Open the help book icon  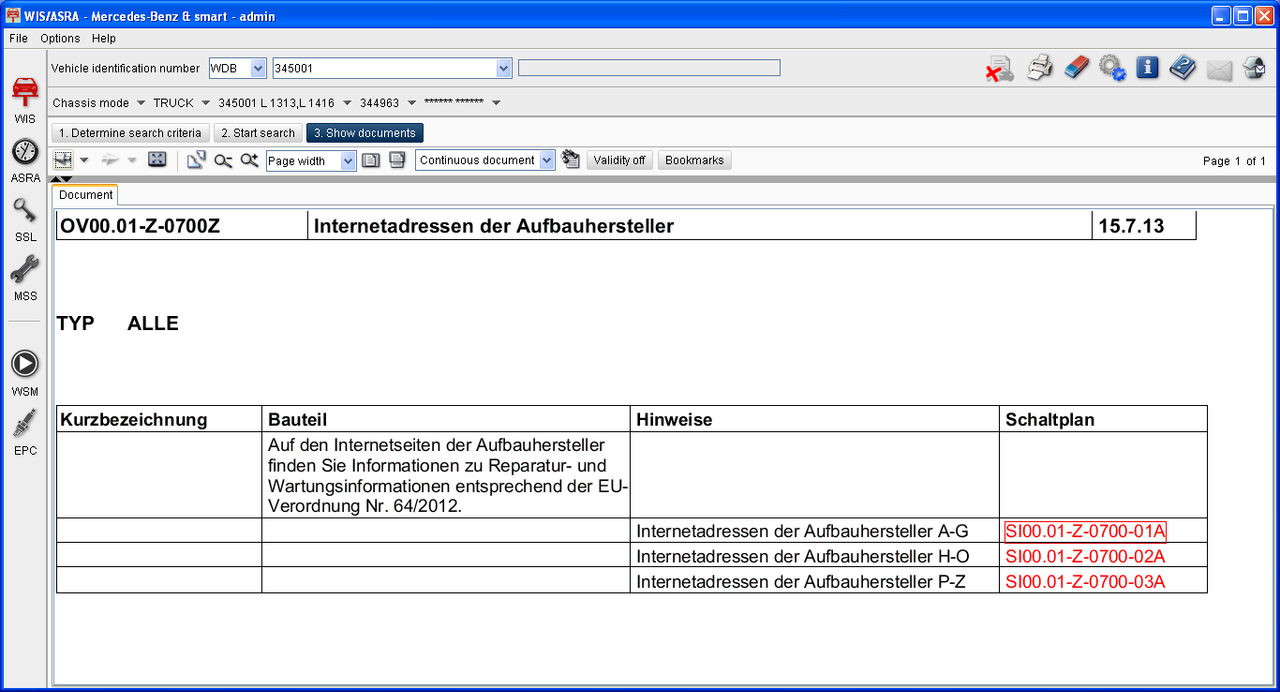coord(1183,68)
